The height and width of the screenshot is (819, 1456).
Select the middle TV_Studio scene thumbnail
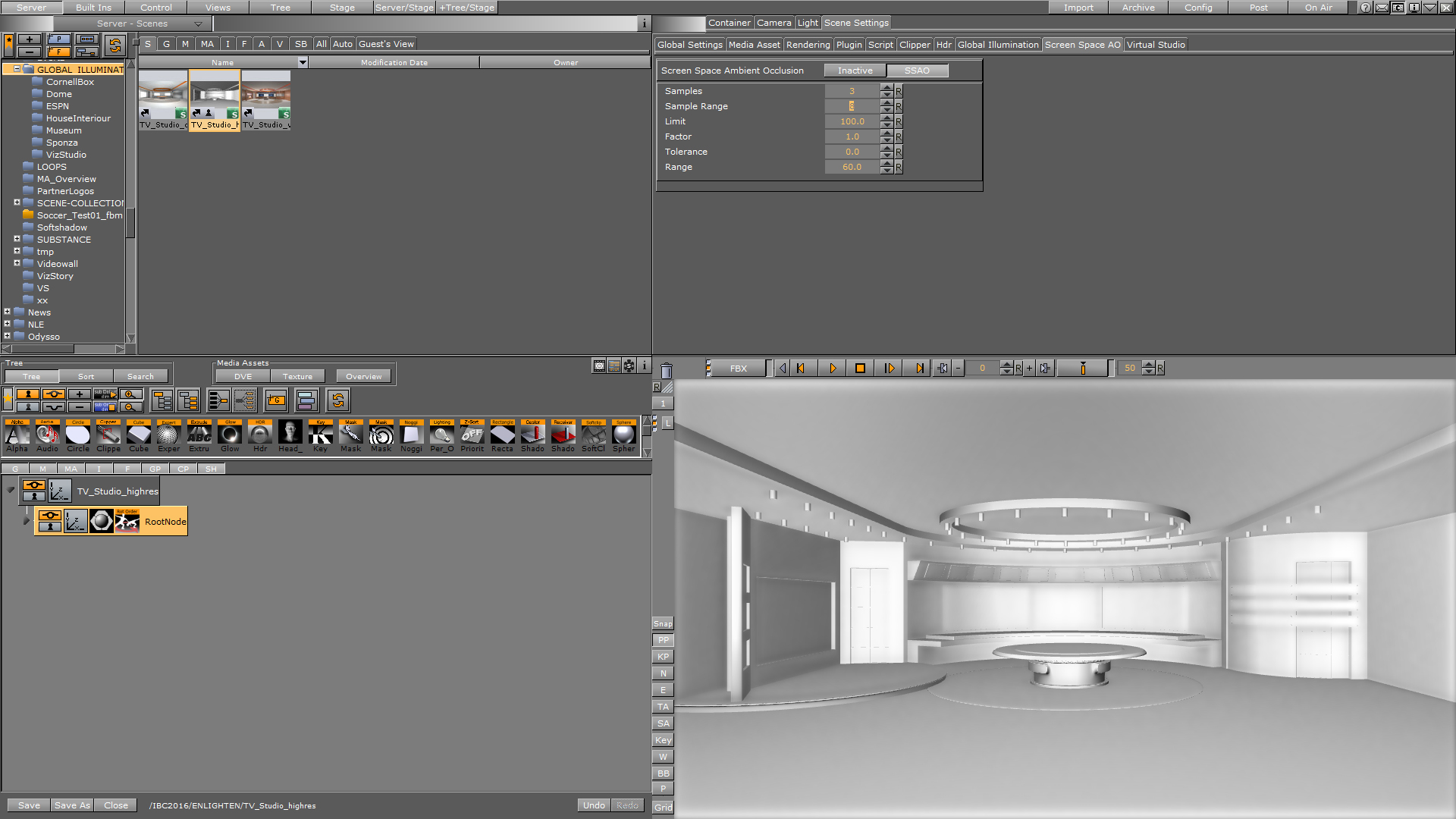pyautogui.click(x=215, y=100)
